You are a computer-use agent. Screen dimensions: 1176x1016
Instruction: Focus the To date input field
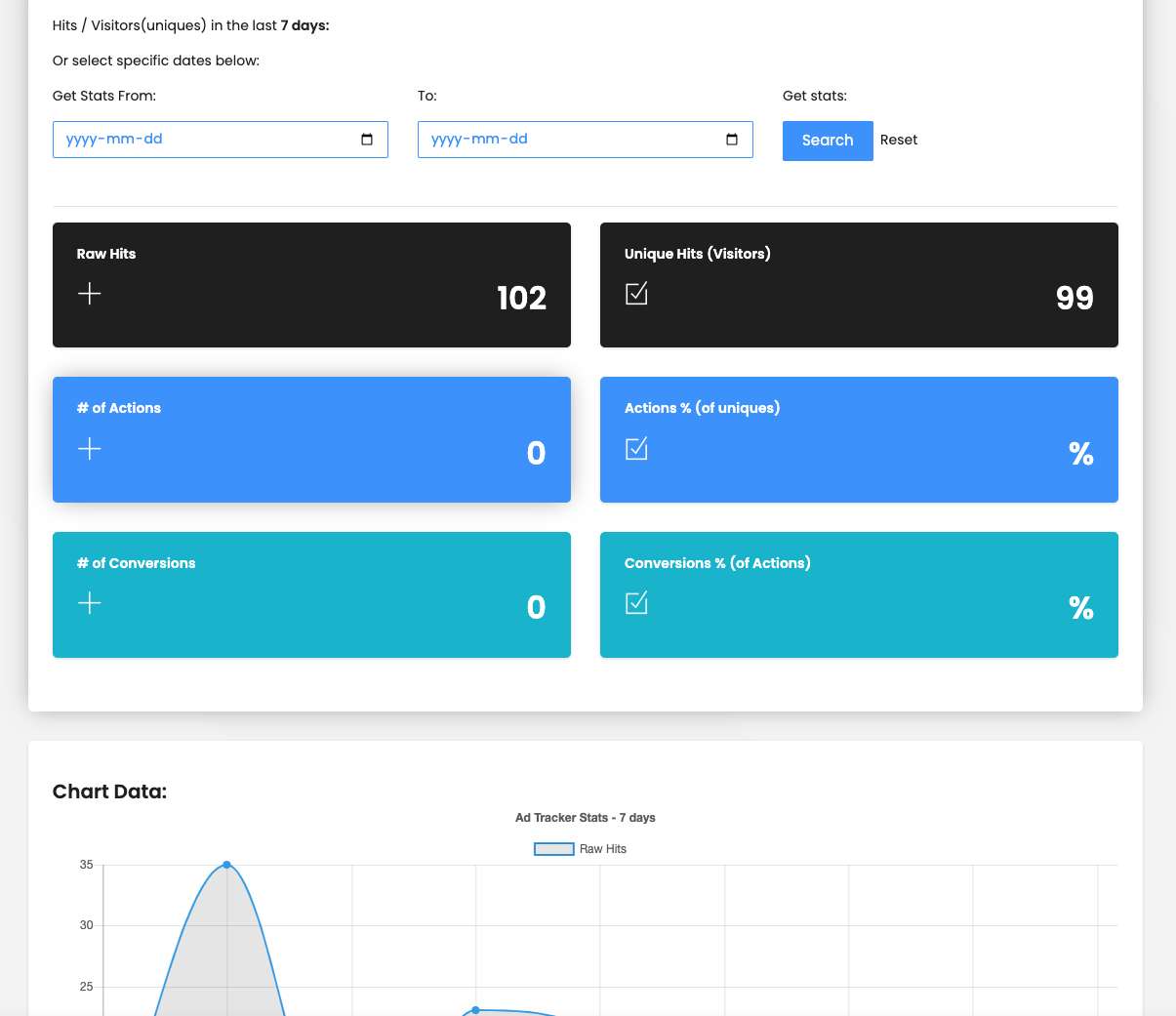566,140
